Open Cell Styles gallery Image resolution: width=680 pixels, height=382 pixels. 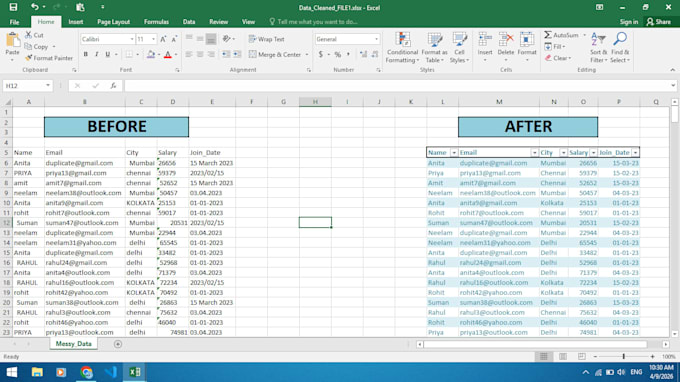459,48
